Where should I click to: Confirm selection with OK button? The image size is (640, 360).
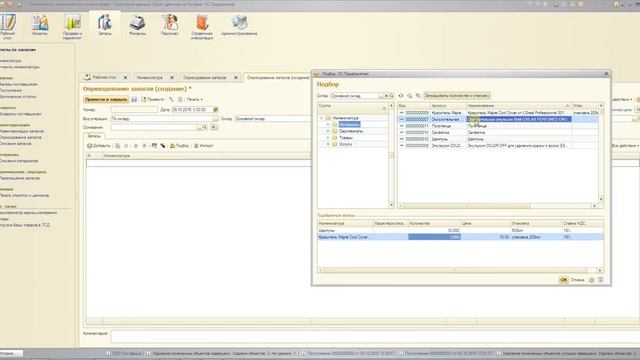tap(564, 280)
